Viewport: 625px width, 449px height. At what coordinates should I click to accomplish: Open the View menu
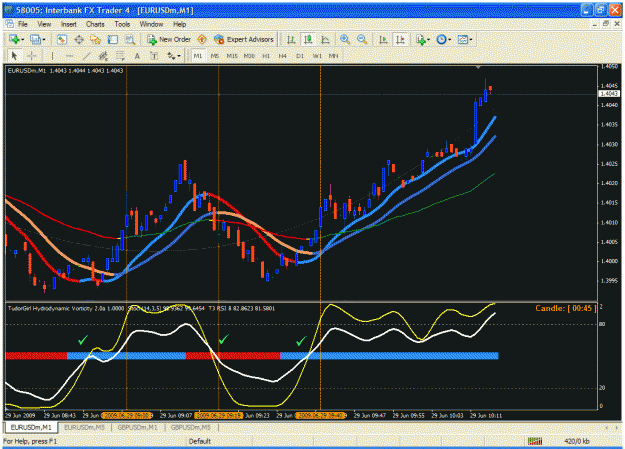(x=44, y=24)
